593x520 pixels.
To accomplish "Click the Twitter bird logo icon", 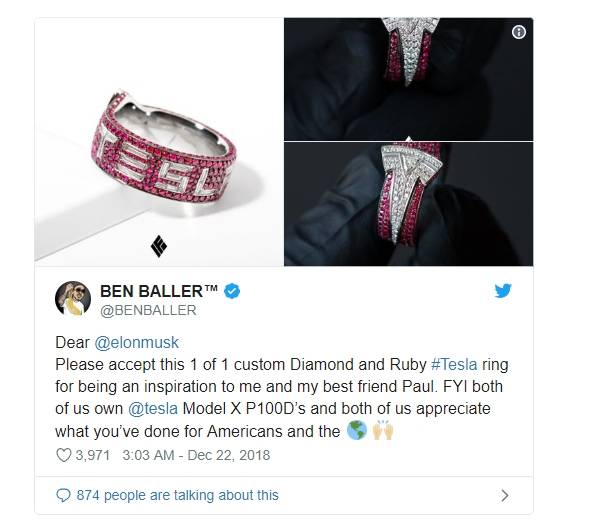I will [503, 290].
